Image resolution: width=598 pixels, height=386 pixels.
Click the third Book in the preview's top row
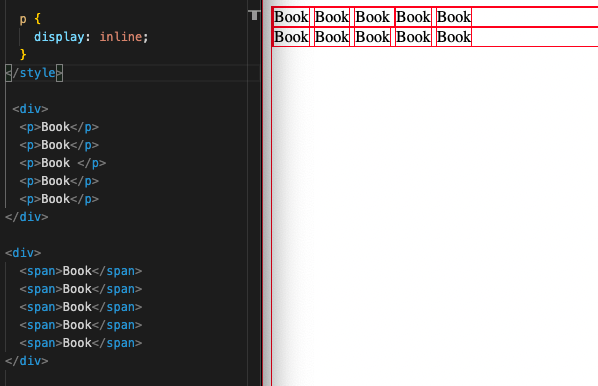(373, 17)
